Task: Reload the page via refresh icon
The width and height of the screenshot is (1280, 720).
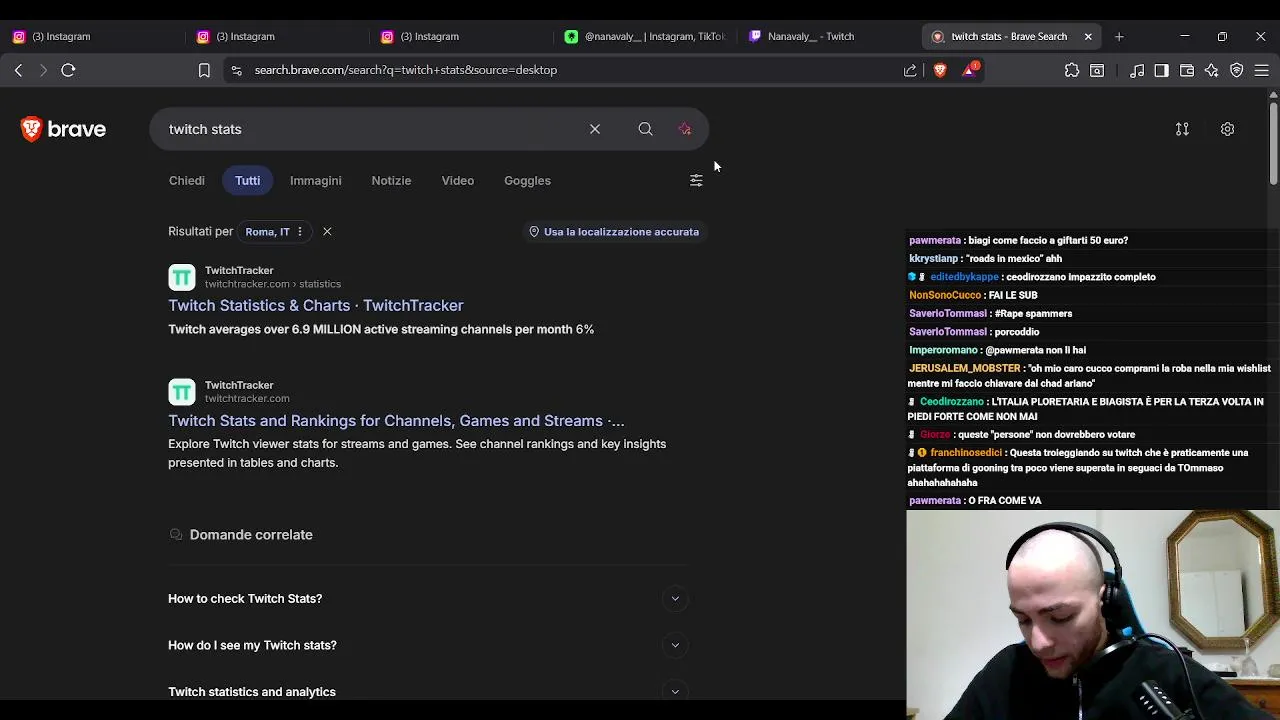Action: point(68,70)
